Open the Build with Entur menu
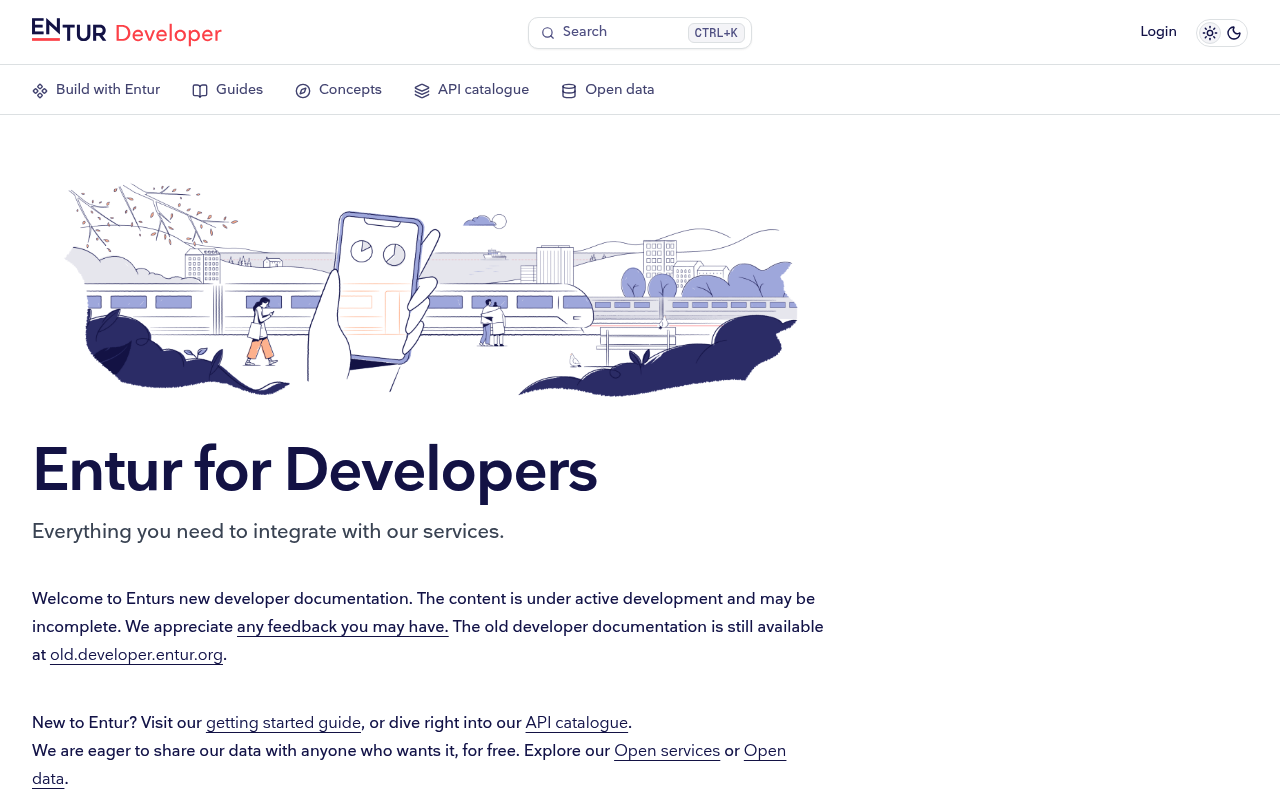Image resolution: width=1280 pixels, height=800 pixels. tap(96, 90)
